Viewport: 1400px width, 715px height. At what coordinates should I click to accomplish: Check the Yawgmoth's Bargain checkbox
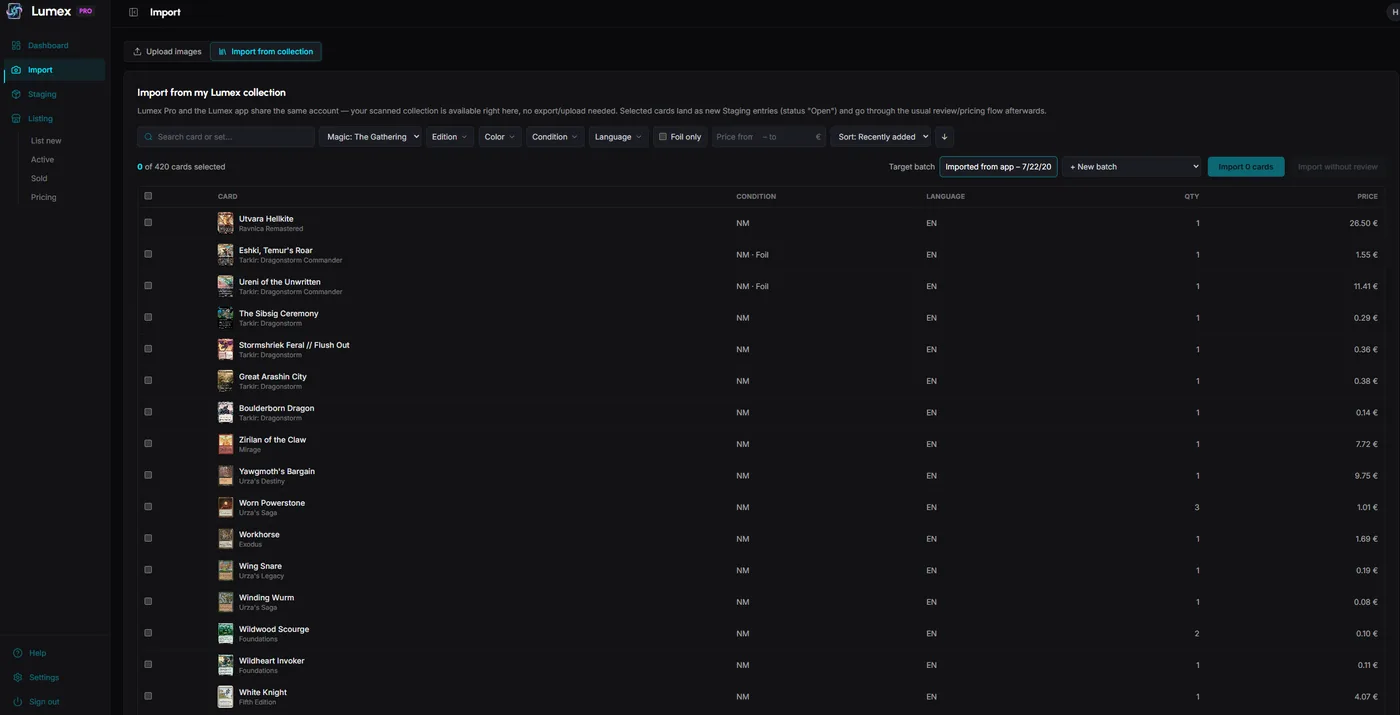coord(148,475)
